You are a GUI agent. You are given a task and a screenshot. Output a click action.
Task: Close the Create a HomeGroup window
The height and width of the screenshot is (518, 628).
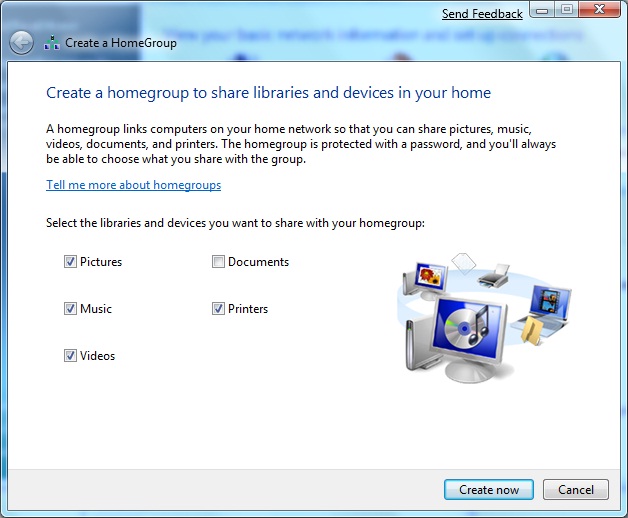point(599,10)
